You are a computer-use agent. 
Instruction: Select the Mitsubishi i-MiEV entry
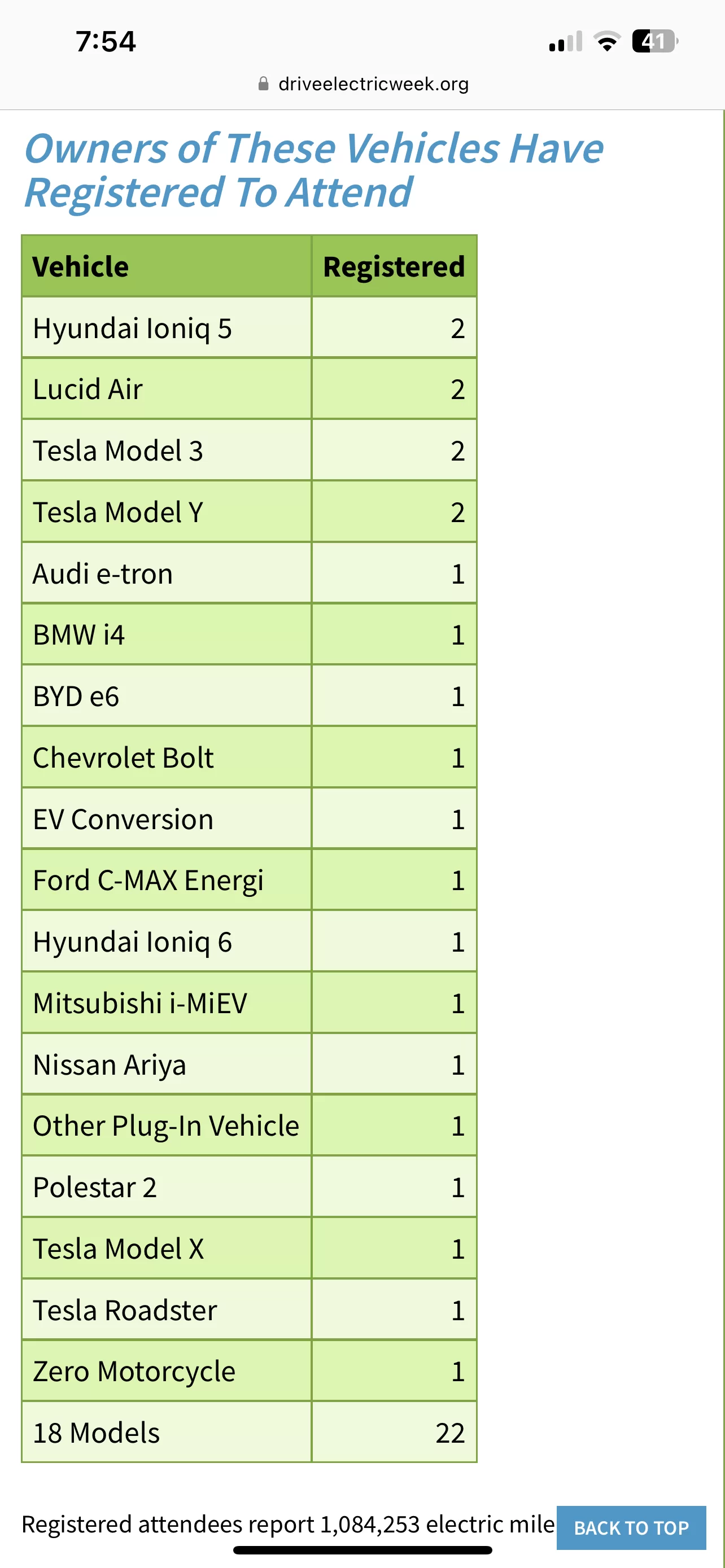point(249,1002)
